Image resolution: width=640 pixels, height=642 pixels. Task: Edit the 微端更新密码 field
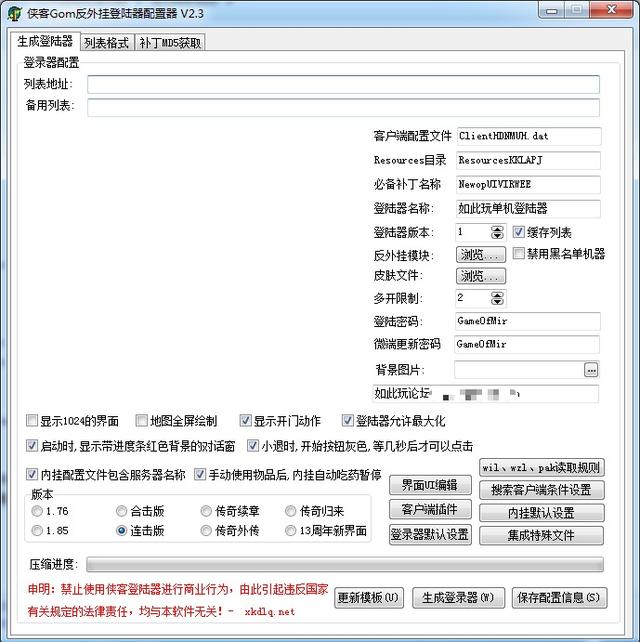527,344
